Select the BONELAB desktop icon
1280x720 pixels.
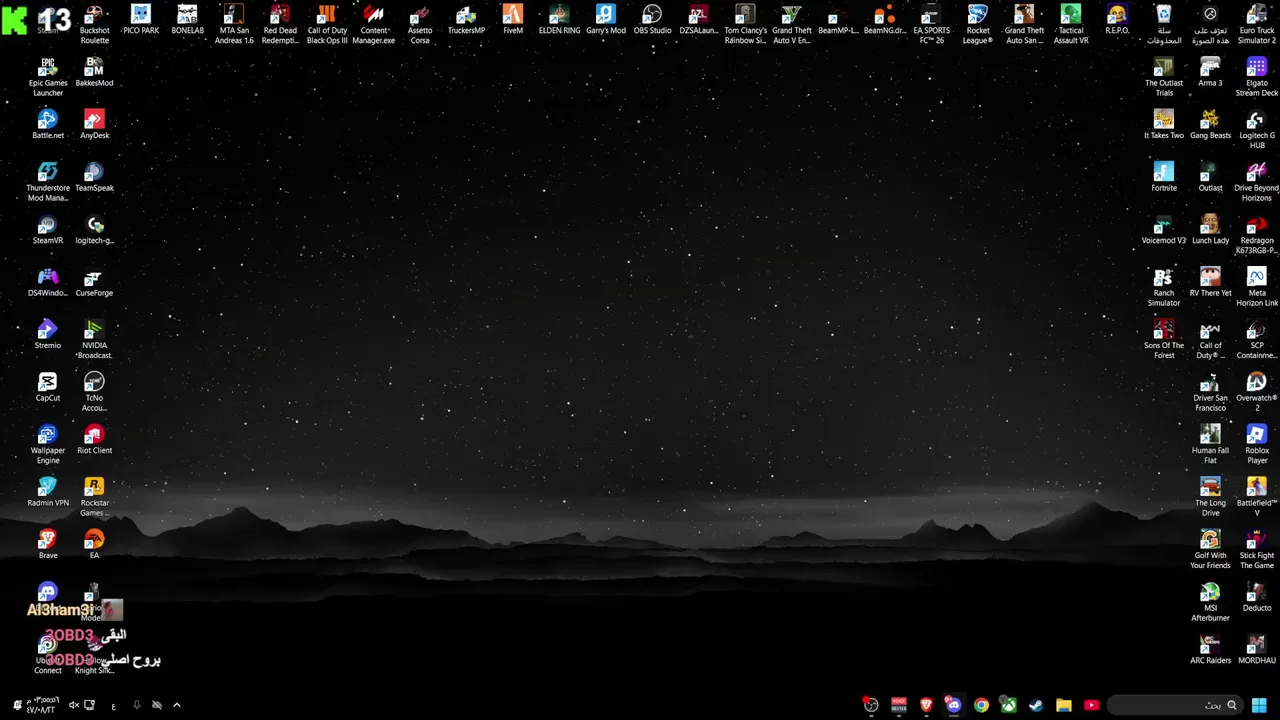(x=187, y=20)
